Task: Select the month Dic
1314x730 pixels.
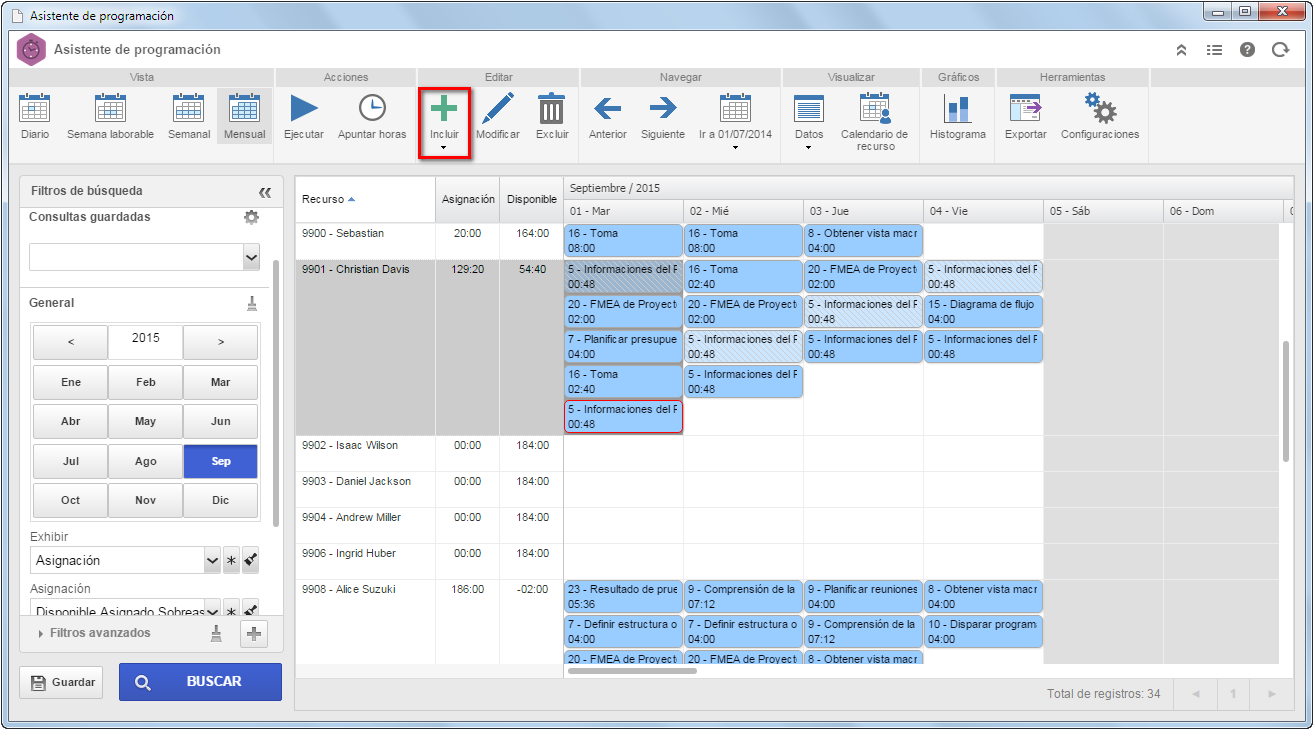Action: point(220,500)
